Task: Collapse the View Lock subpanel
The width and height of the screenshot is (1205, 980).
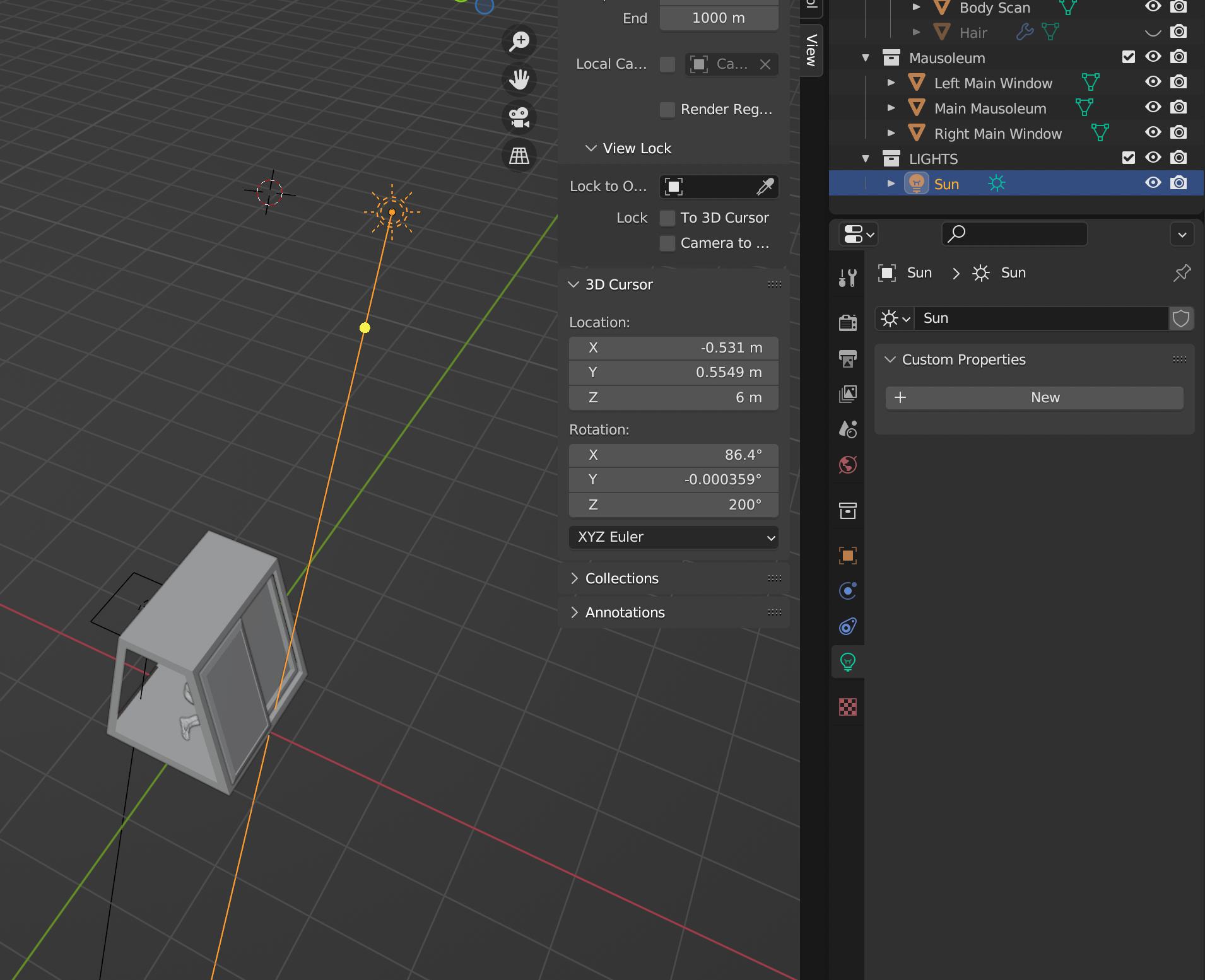Action: pyautogui.click(x=591, y=148)
